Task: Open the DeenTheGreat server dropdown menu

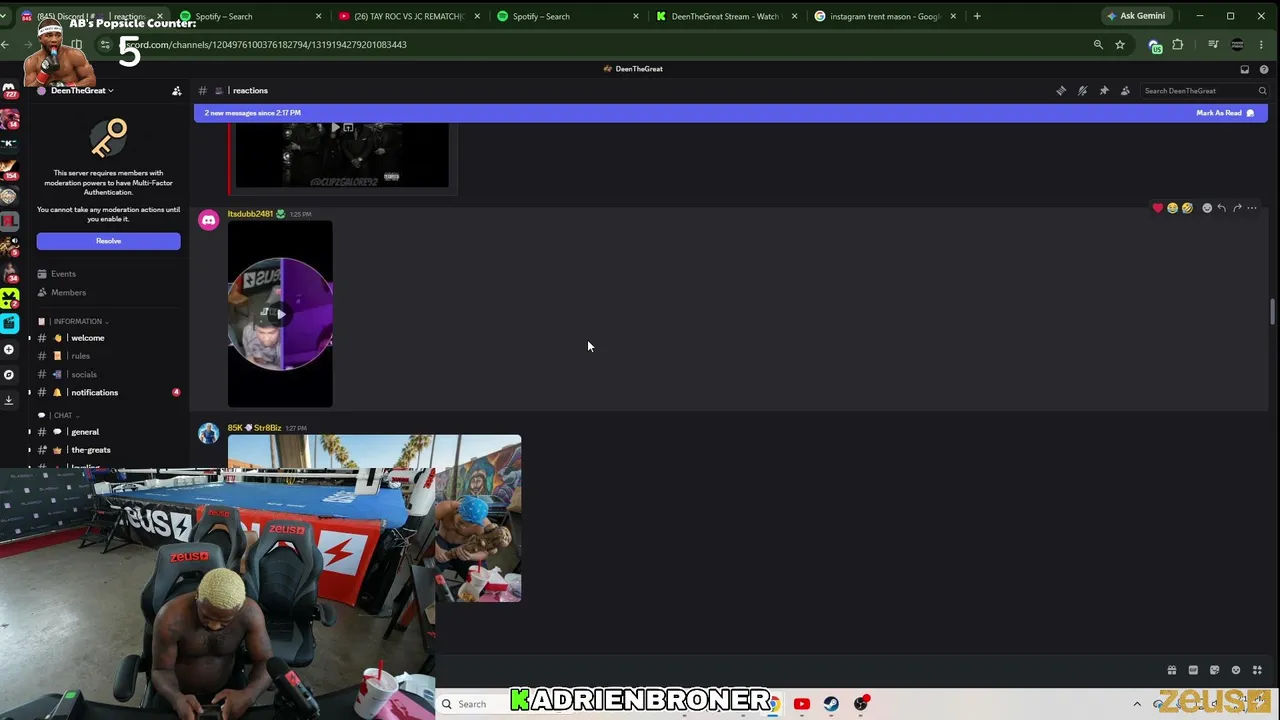Action: pyautogui.click(x=82, y=91)
